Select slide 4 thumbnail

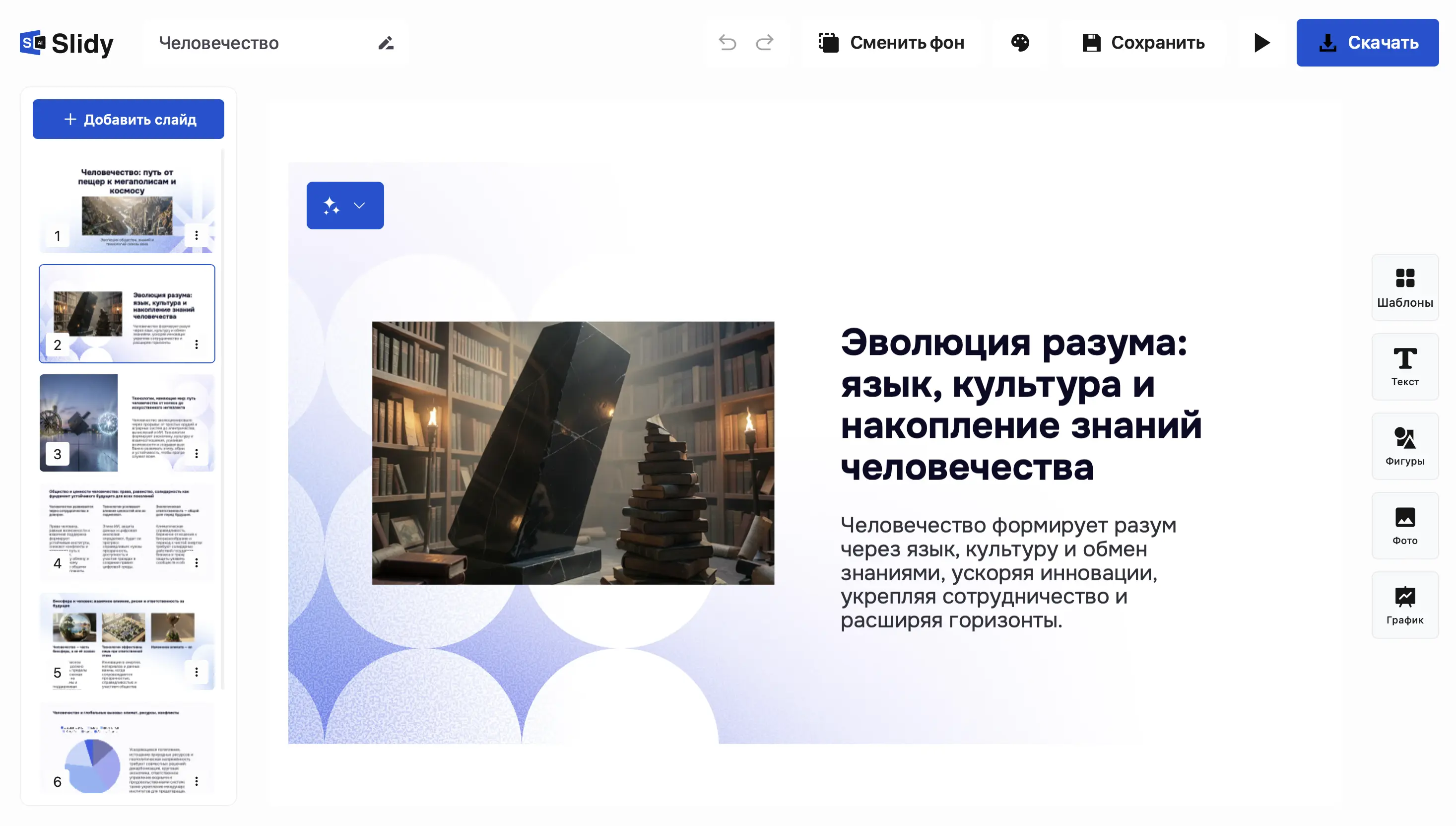coord(127,532)
